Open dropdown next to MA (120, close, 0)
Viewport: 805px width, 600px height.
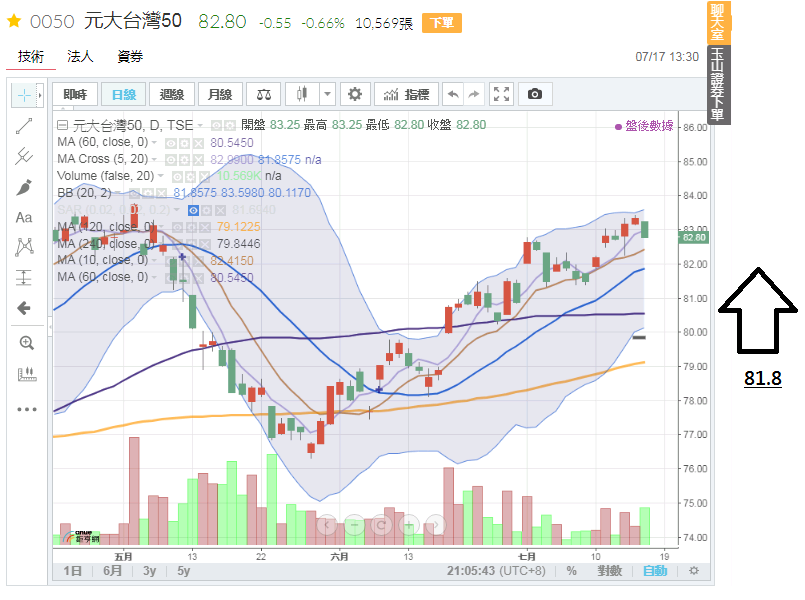(x=161, y=227)
